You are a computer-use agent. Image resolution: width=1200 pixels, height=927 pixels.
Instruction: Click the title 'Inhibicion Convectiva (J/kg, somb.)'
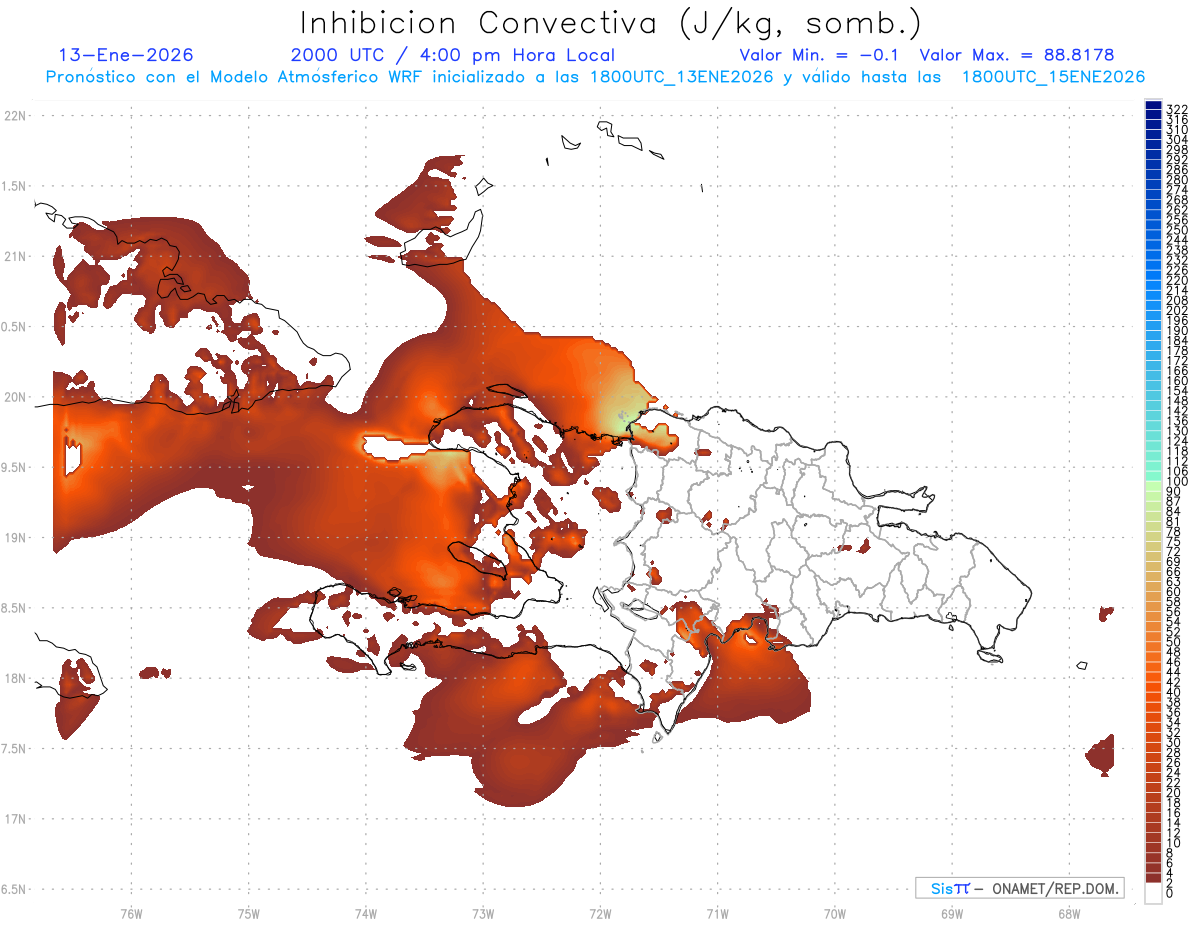[611, 24]
